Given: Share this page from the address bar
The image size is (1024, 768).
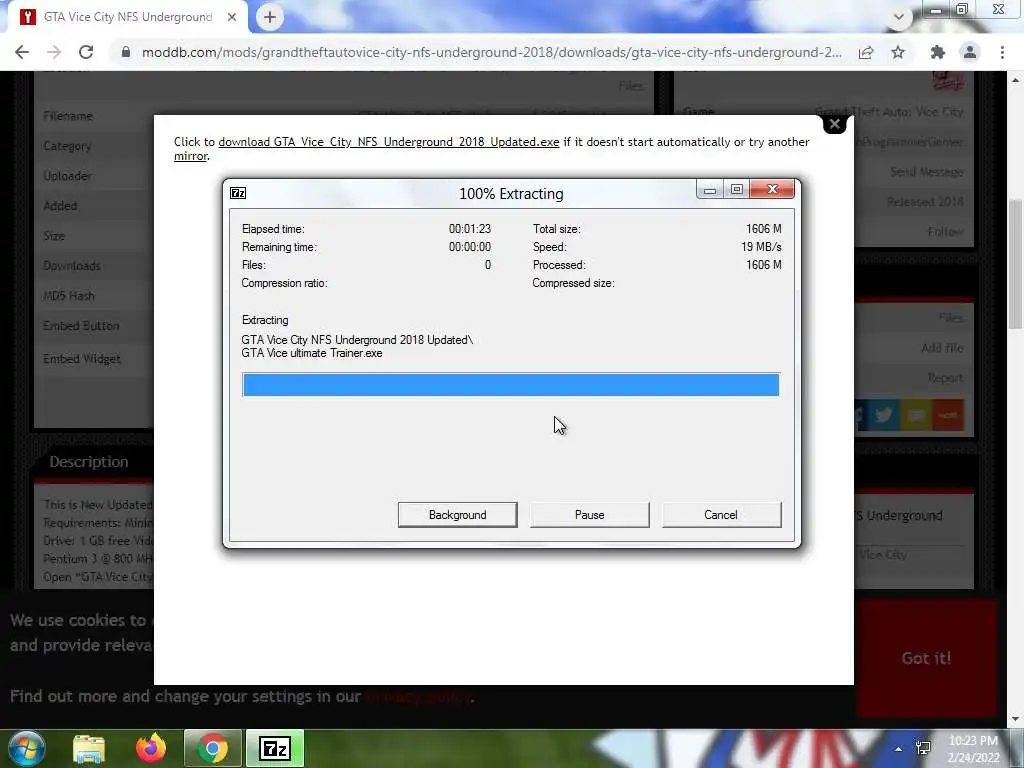Looking at the screenshot, I should [x=866, y=52].
